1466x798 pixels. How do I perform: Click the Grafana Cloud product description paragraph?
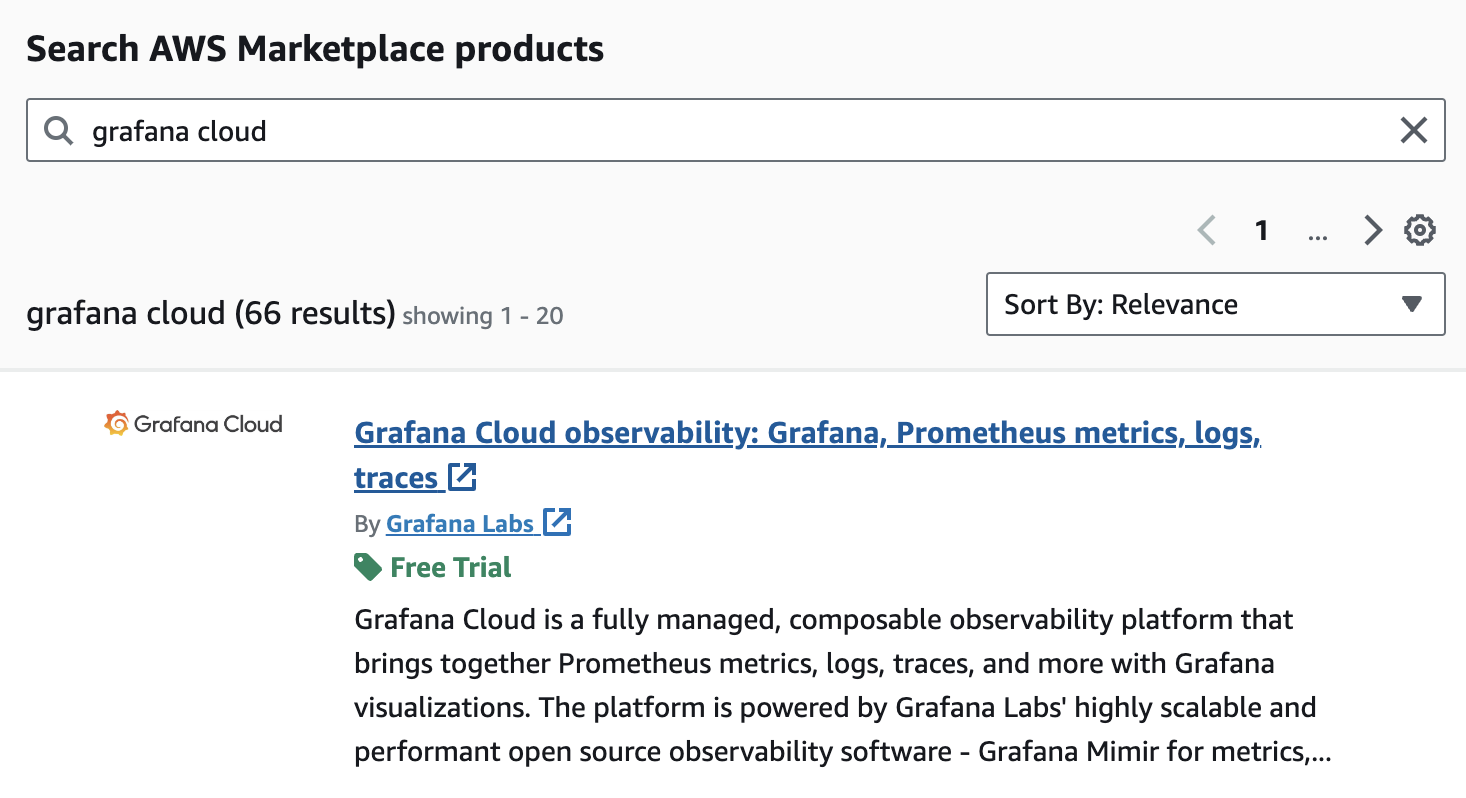pos(843,685)
